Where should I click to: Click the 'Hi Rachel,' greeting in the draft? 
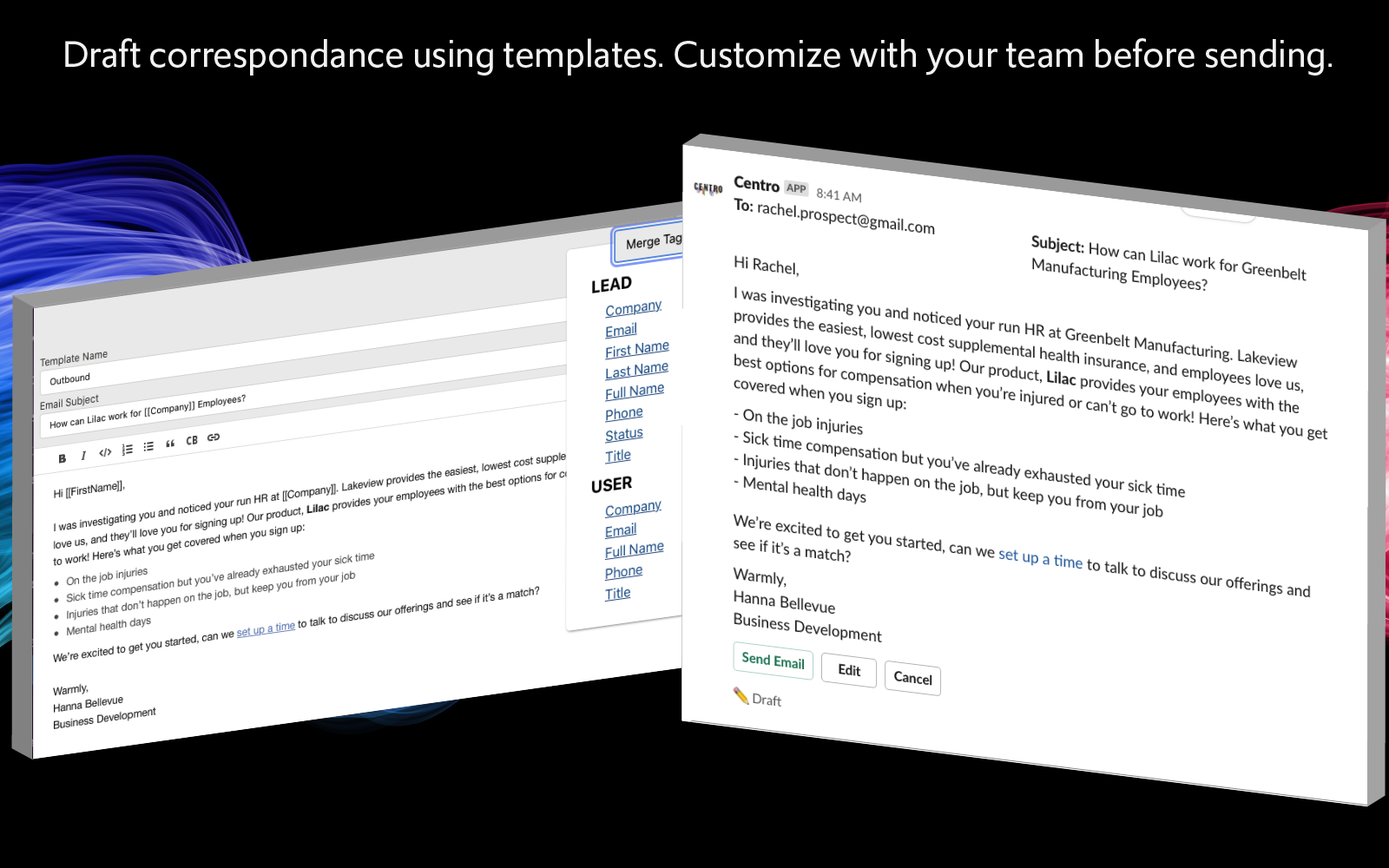click(x=767, y=266)
